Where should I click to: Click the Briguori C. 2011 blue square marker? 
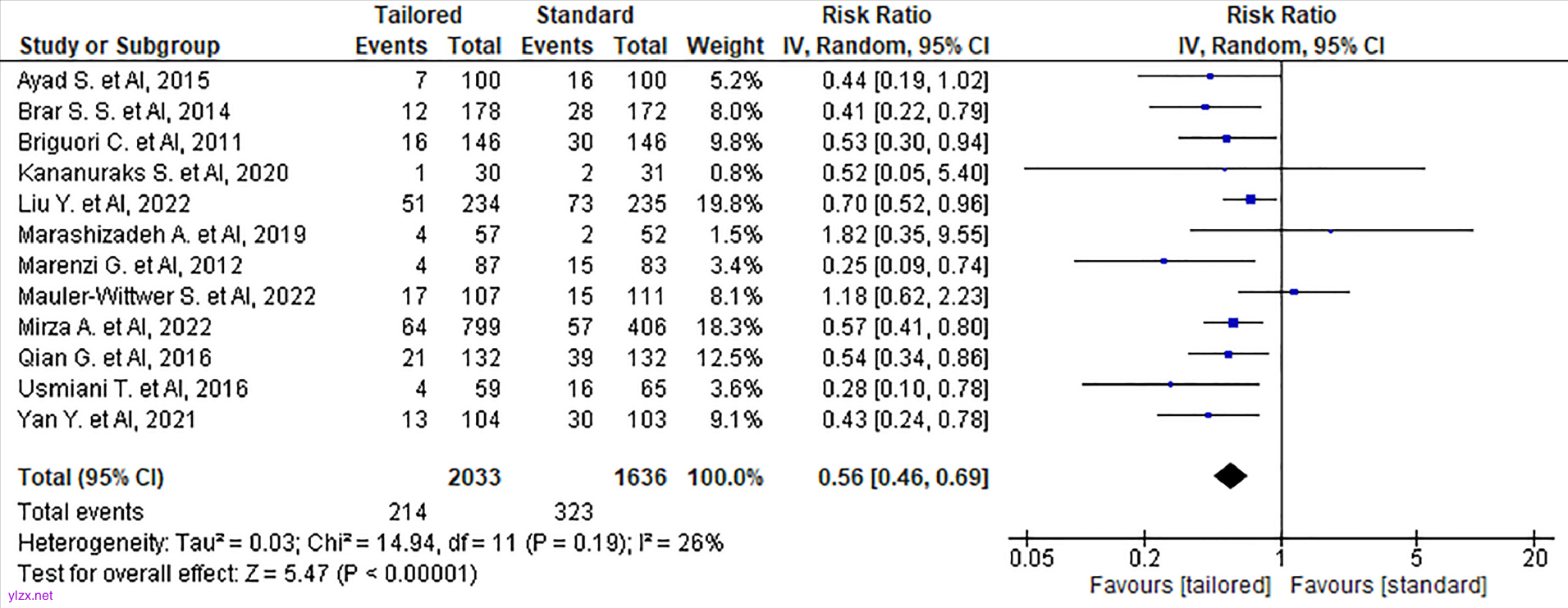pyautogui.click(x=1226, y=139)
